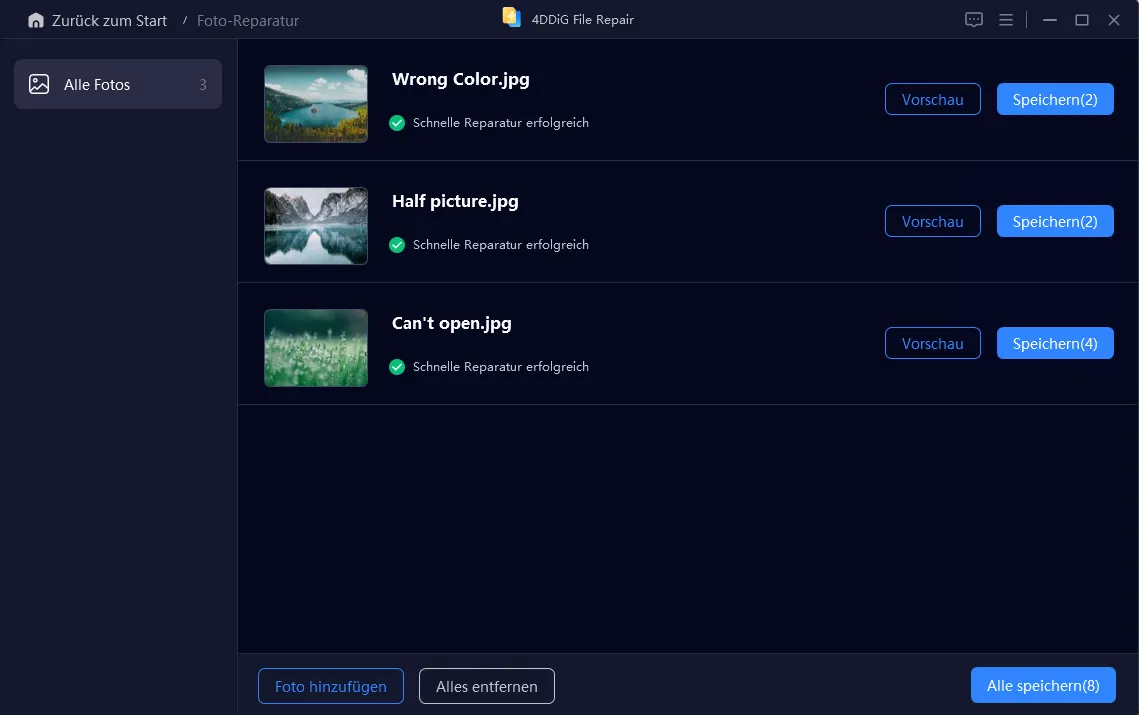
Task: Open the hamburger menu icon
Action: click(x=1006, y=20)
